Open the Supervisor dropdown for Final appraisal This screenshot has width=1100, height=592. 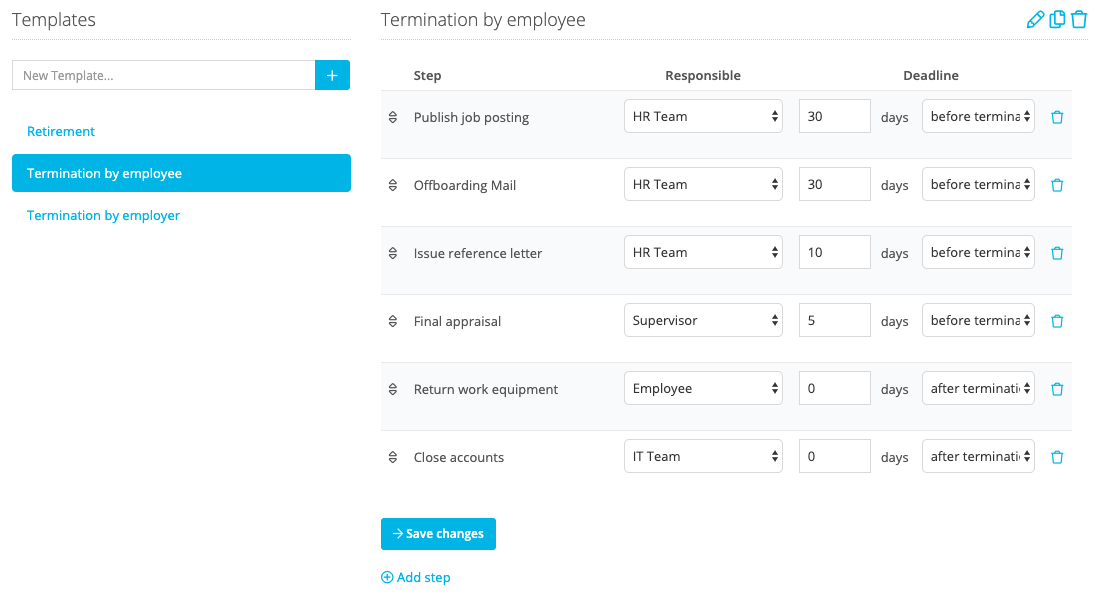(703, 320)
